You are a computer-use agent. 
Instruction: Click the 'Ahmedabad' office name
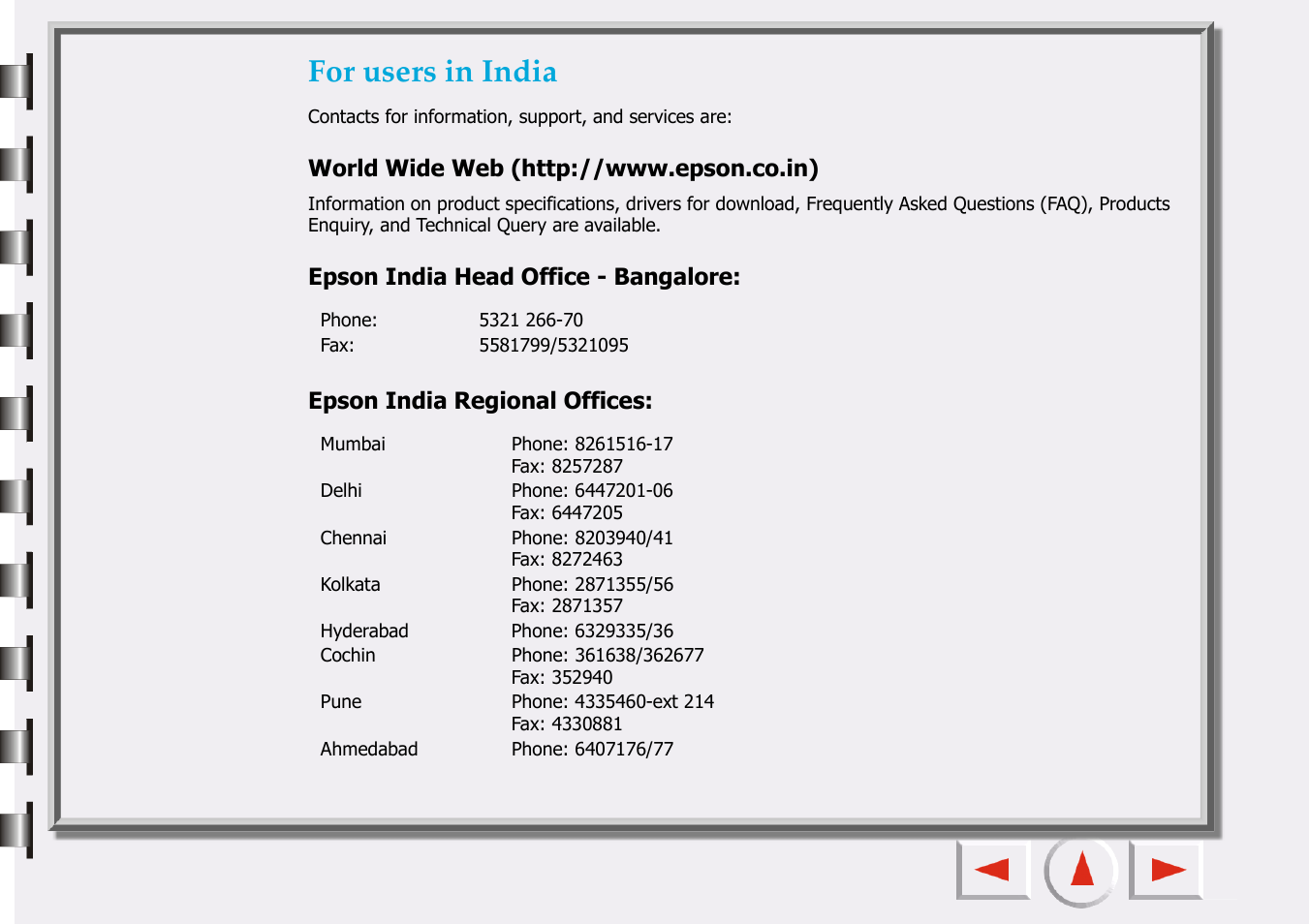[369, 749]
